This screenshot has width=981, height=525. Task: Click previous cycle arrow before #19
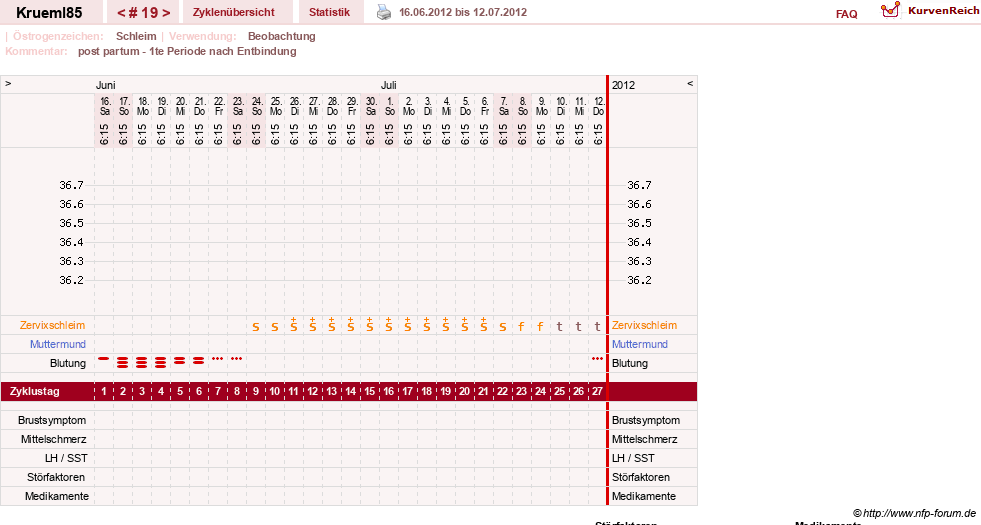[x=121, y=13]
